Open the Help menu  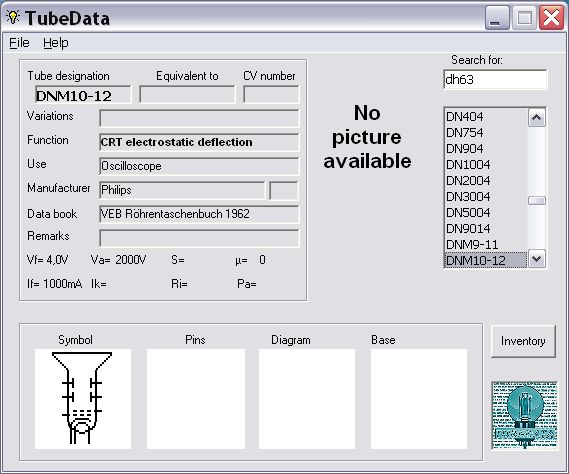[x=56, y=43]
